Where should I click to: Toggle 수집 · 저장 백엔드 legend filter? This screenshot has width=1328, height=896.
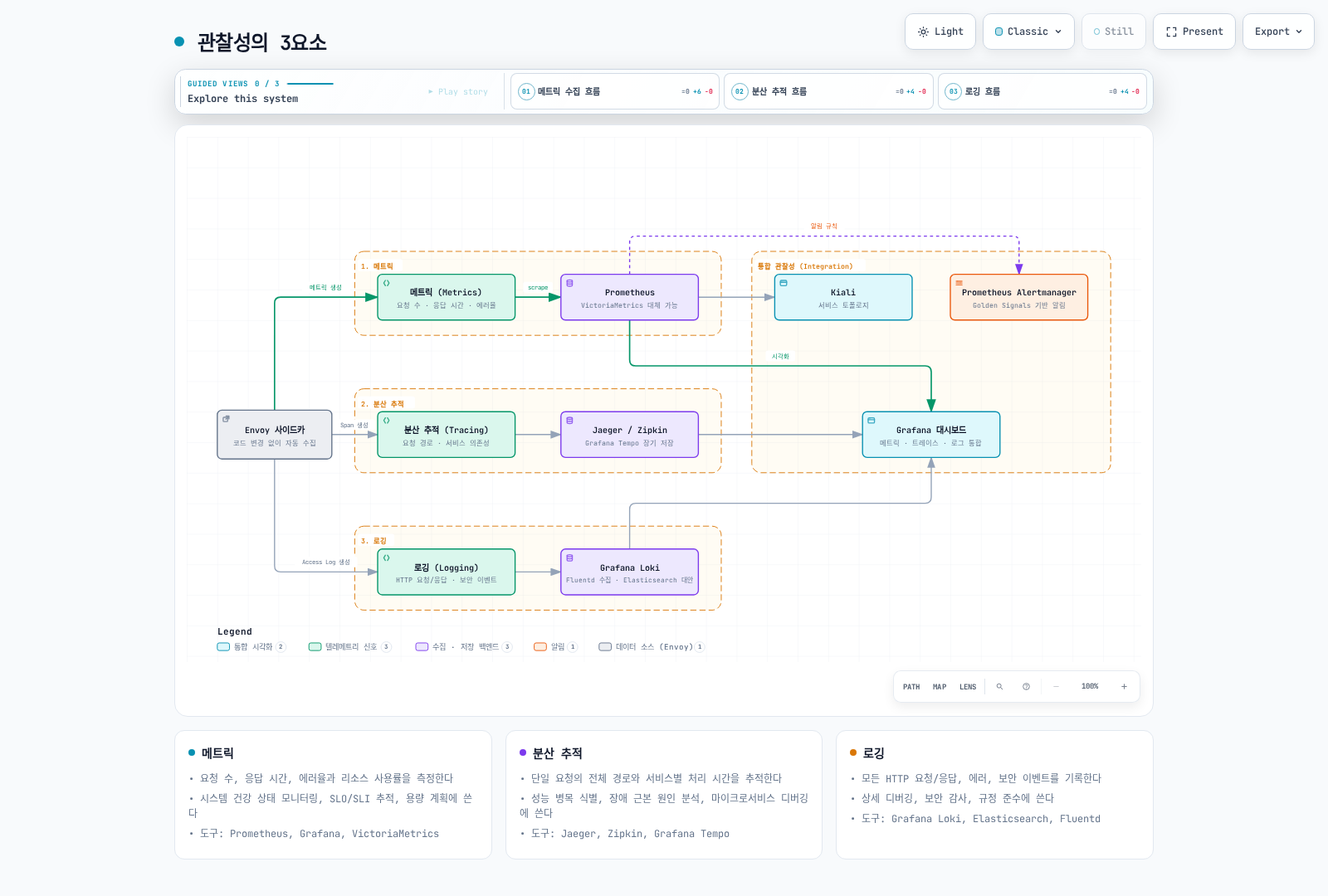[464, 647]
